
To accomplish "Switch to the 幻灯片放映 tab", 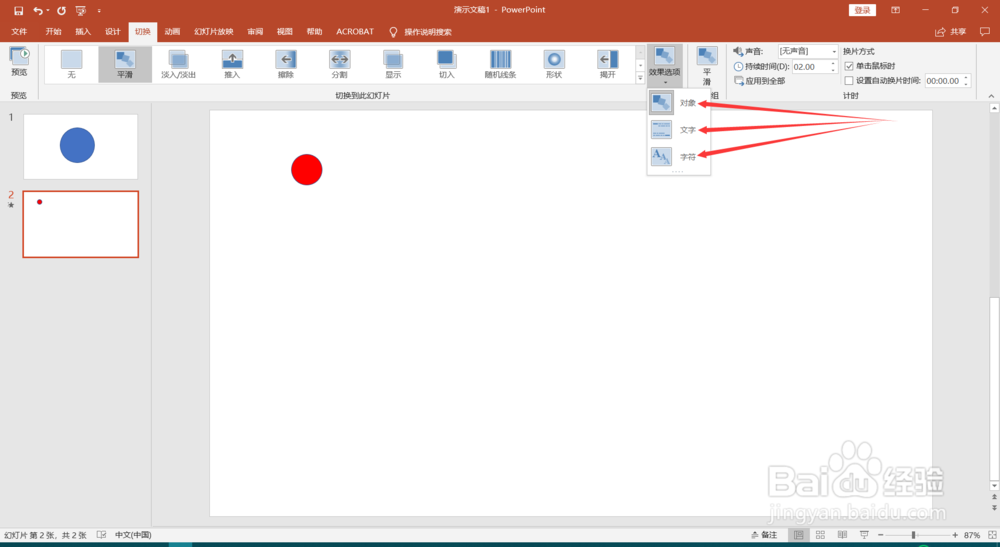I will coord(214,31).
